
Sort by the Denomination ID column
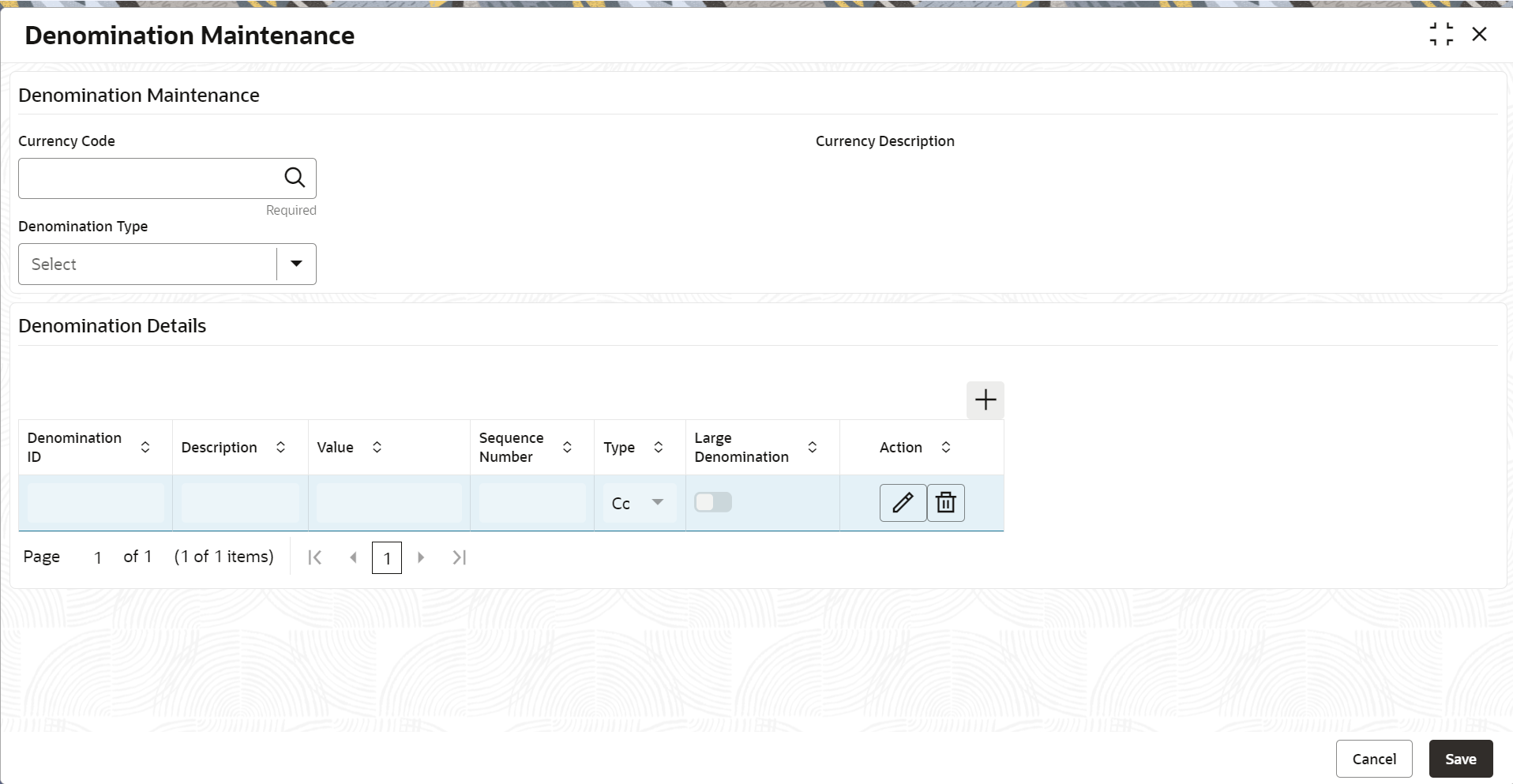pos(145,447)
